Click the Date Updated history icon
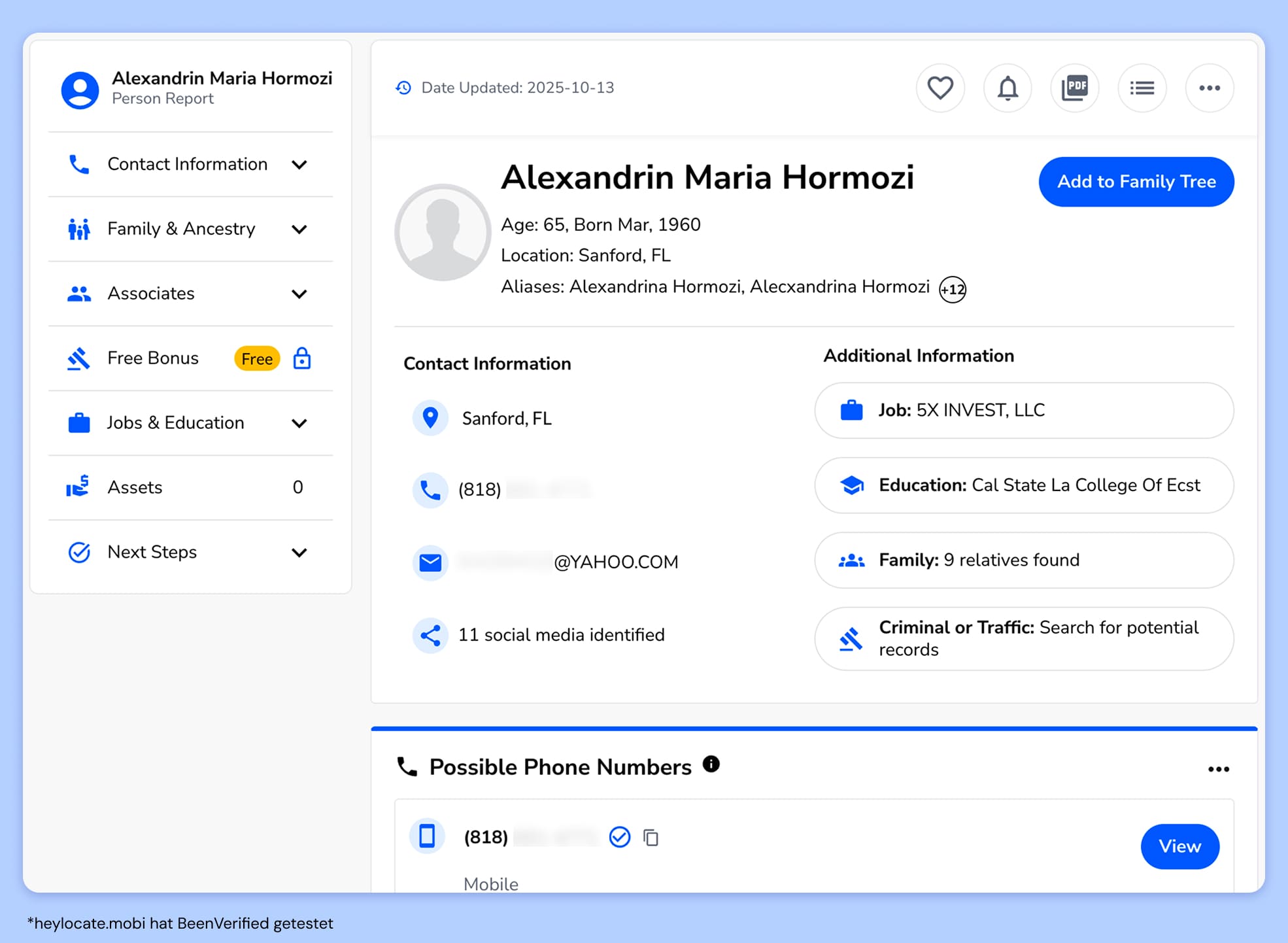This screenshot has height=943, width=1288. [x=403, y=88]
